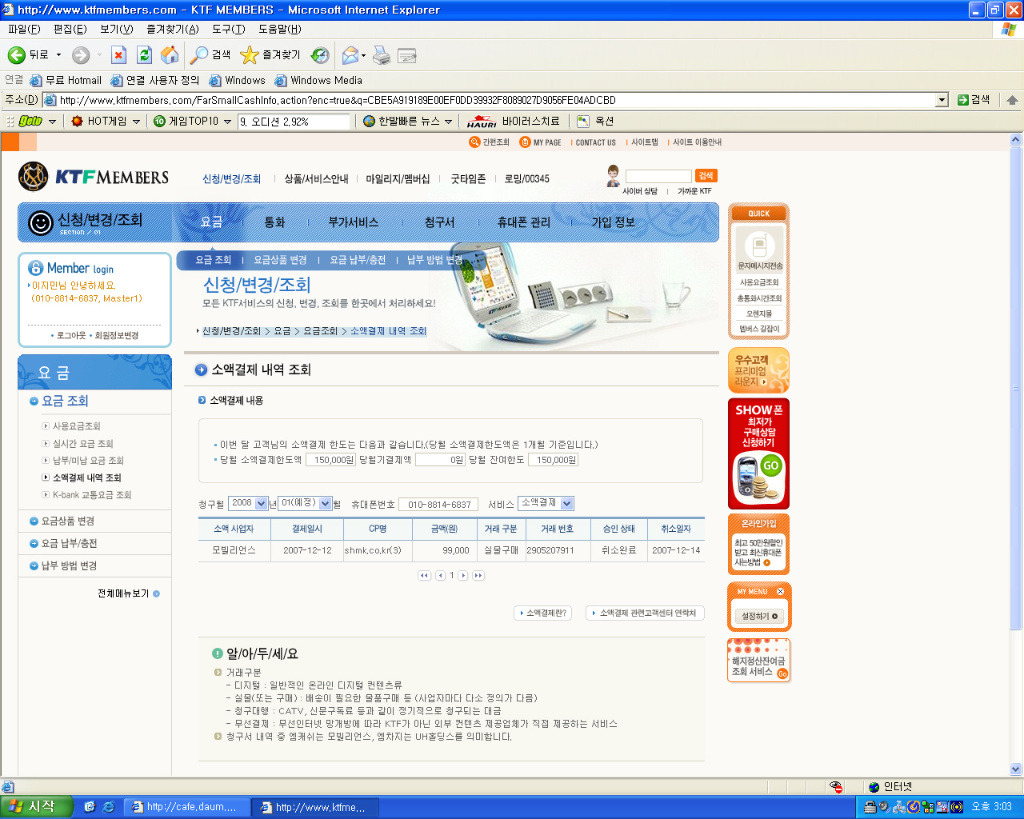Go to first page of results arrow
Screen dimensions: 1024x819
click(424, 575)
